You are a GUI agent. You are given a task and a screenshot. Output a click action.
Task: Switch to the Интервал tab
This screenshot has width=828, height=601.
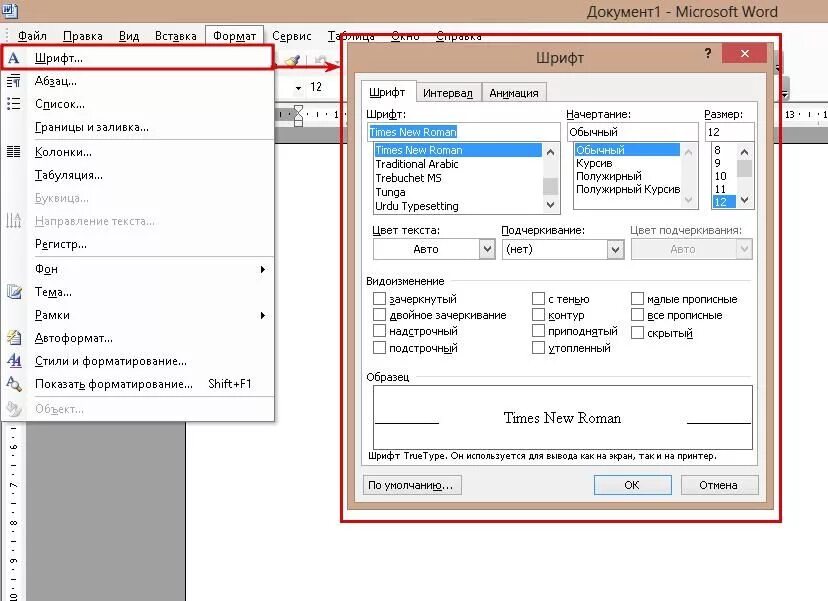coord(448,93)
